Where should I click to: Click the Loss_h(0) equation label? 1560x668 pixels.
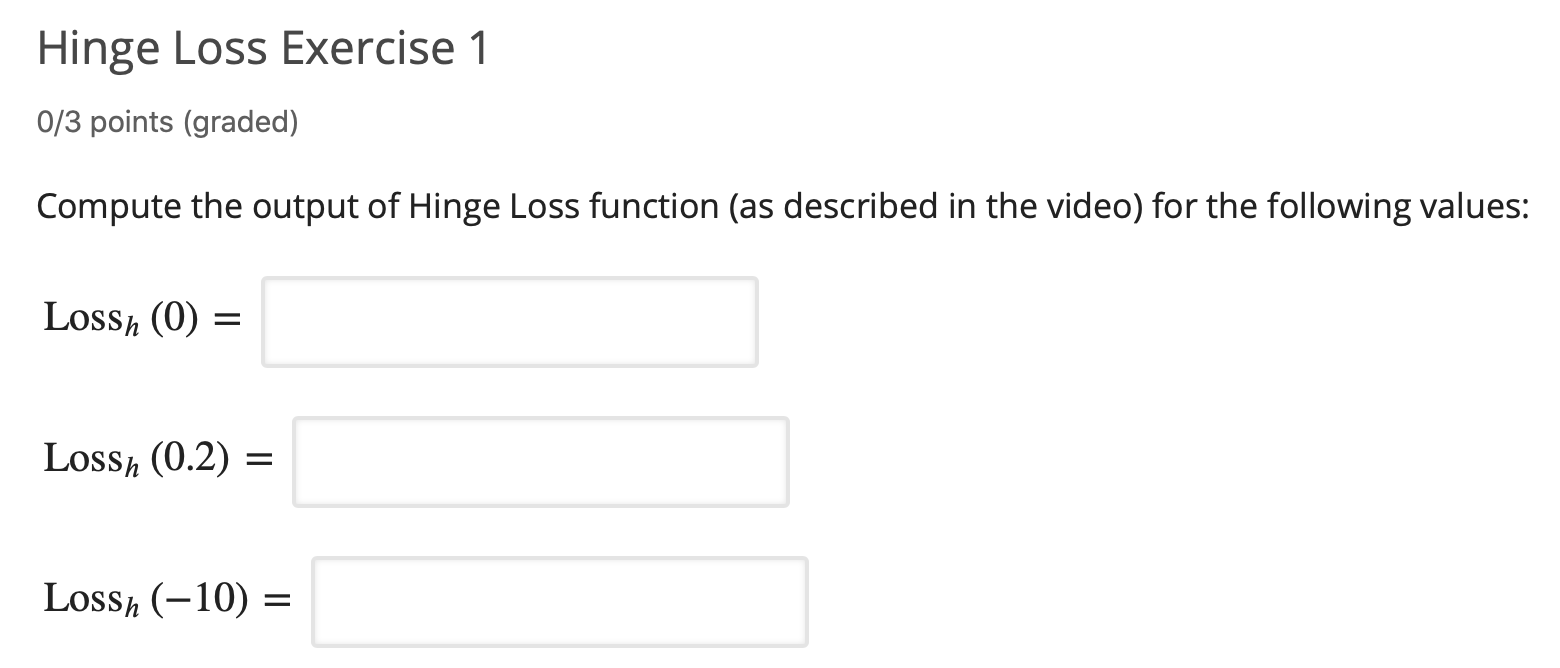point(120,320)
